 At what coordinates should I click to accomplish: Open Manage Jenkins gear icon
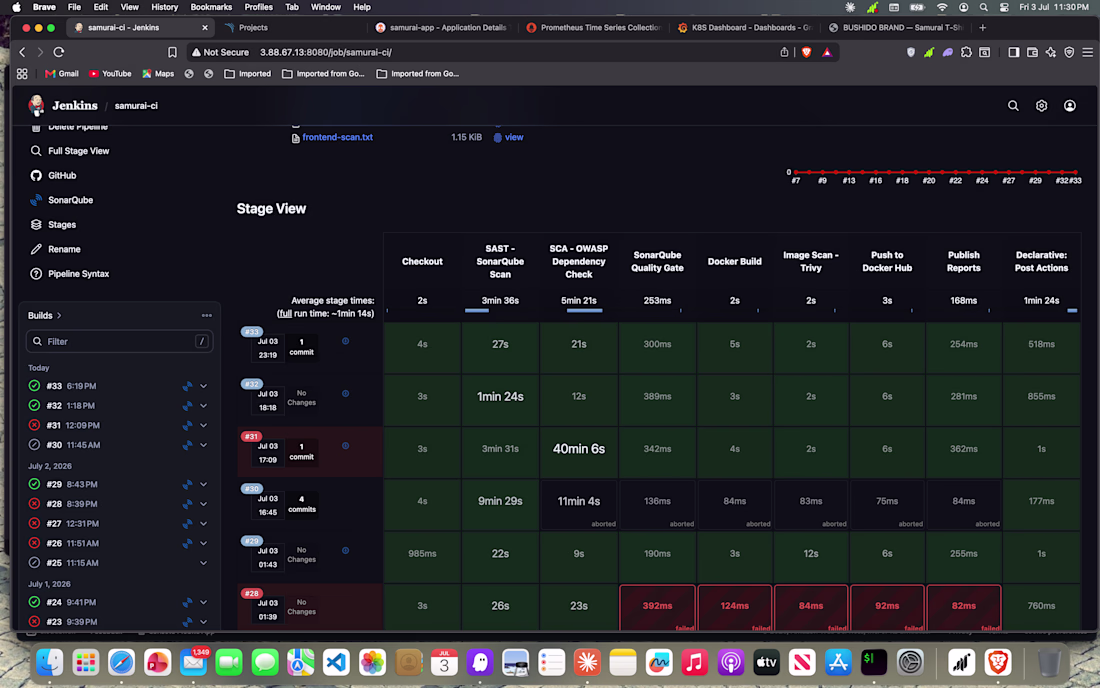[1041, 106]
